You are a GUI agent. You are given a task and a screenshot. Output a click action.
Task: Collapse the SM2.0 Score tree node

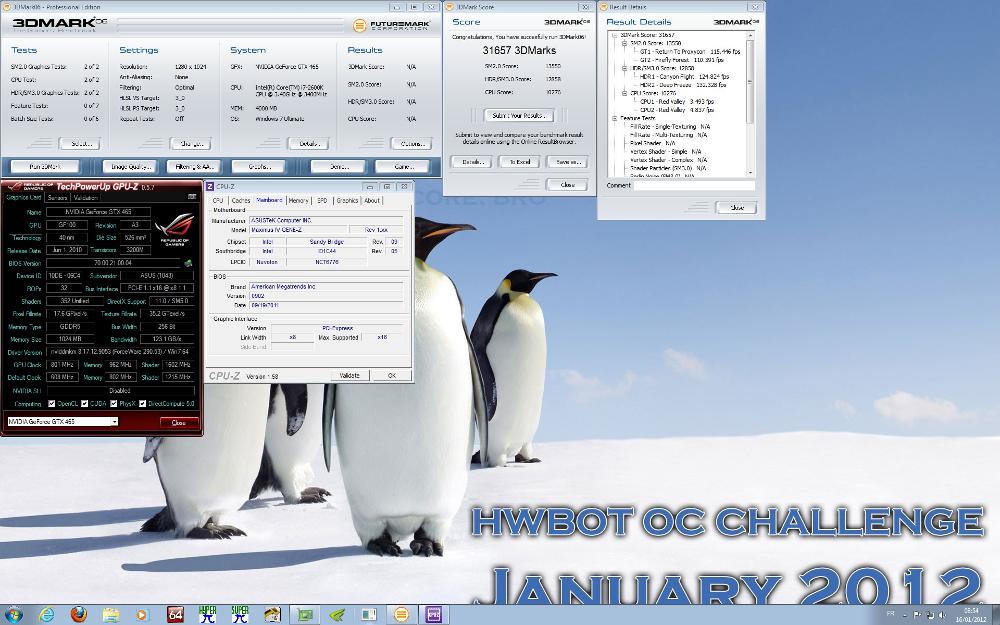624,43
